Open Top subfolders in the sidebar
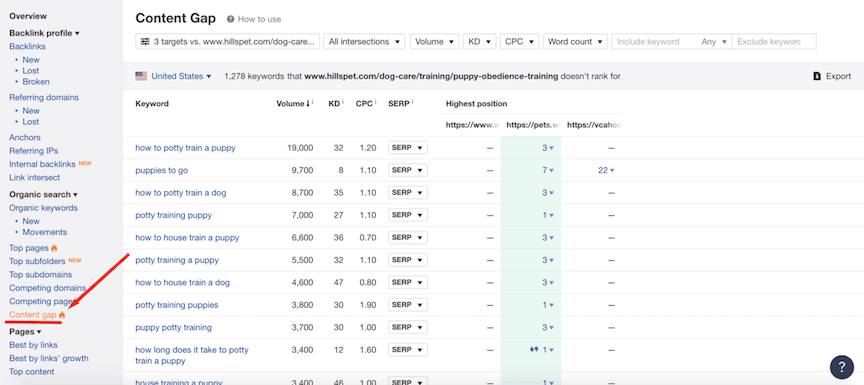Image resolution: width=864 pixels, height=385 pixels. click(37, 261)
